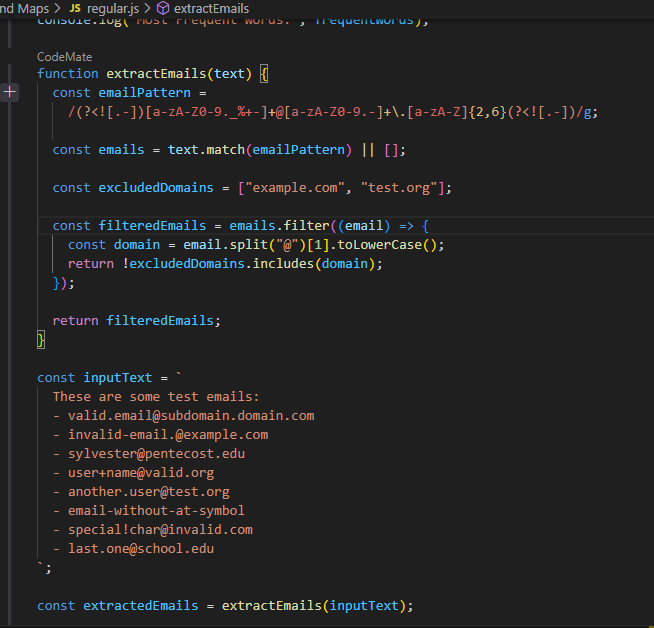Click the closing brace of extractEmails

(41, 340)
